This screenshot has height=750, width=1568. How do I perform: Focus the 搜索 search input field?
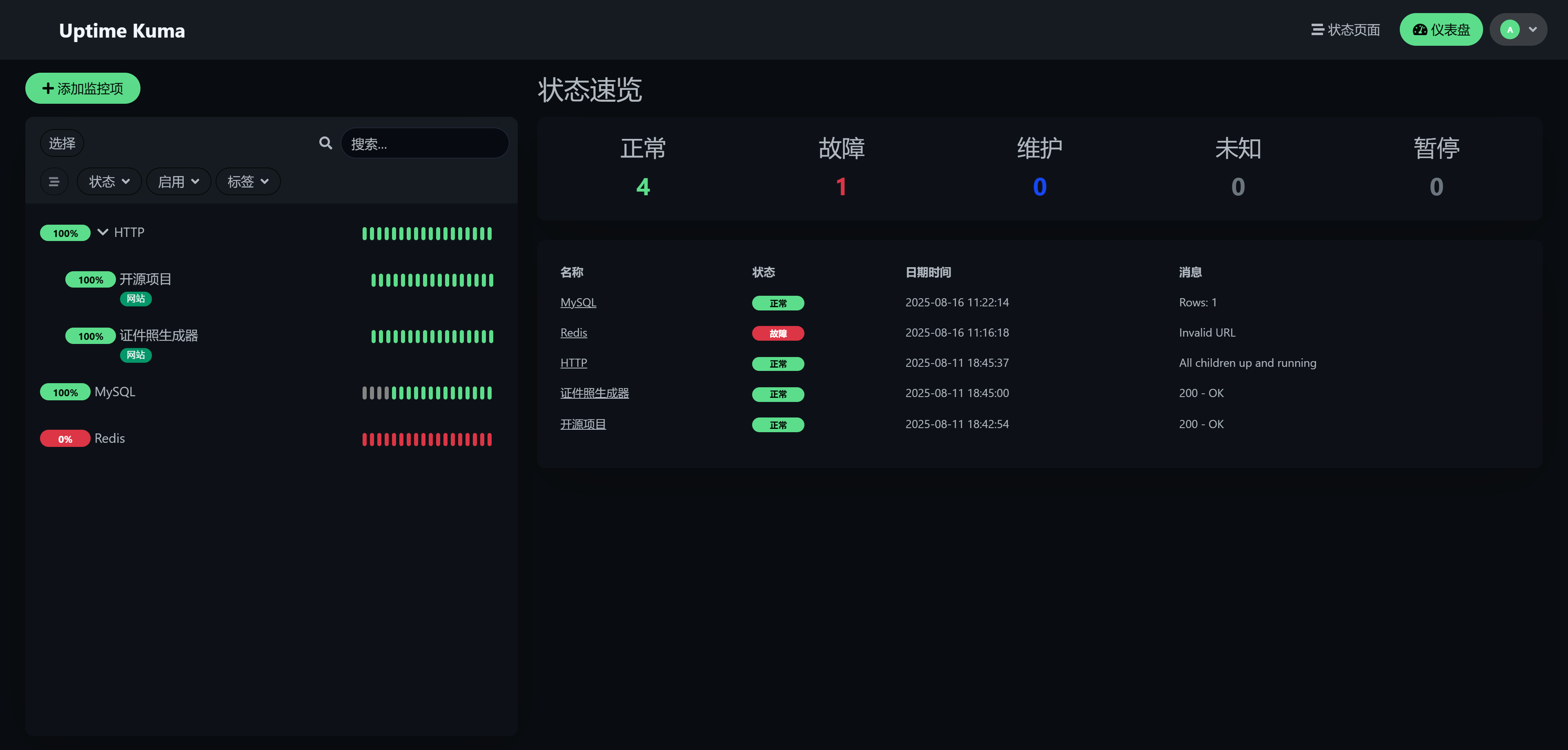(425, 143)
